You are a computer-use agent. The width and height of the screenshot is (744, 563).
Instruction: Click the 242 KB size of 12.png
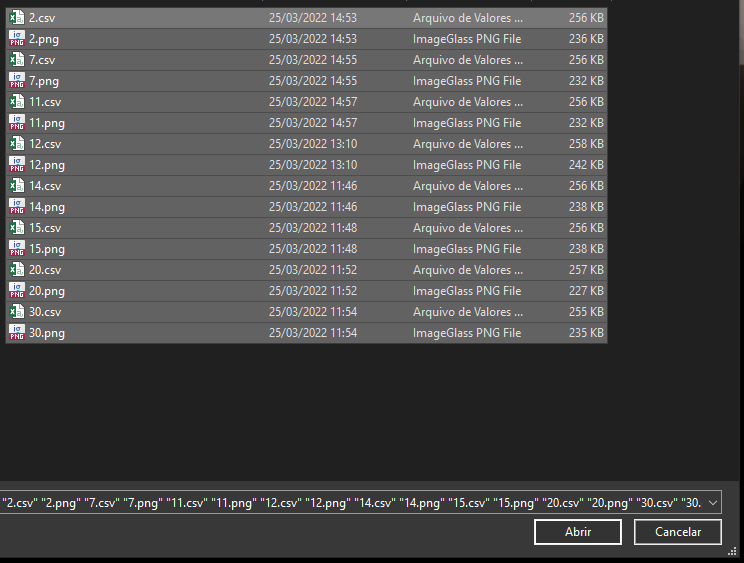click(586, 165)
